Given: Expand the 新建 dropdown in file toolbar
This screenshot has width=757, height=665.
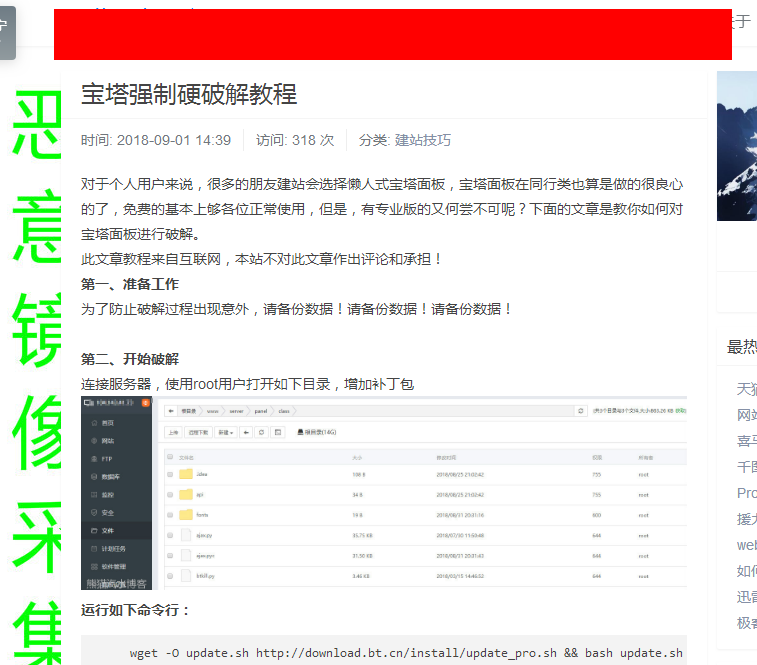Looking at the screenshot, I should click(225, 432).
